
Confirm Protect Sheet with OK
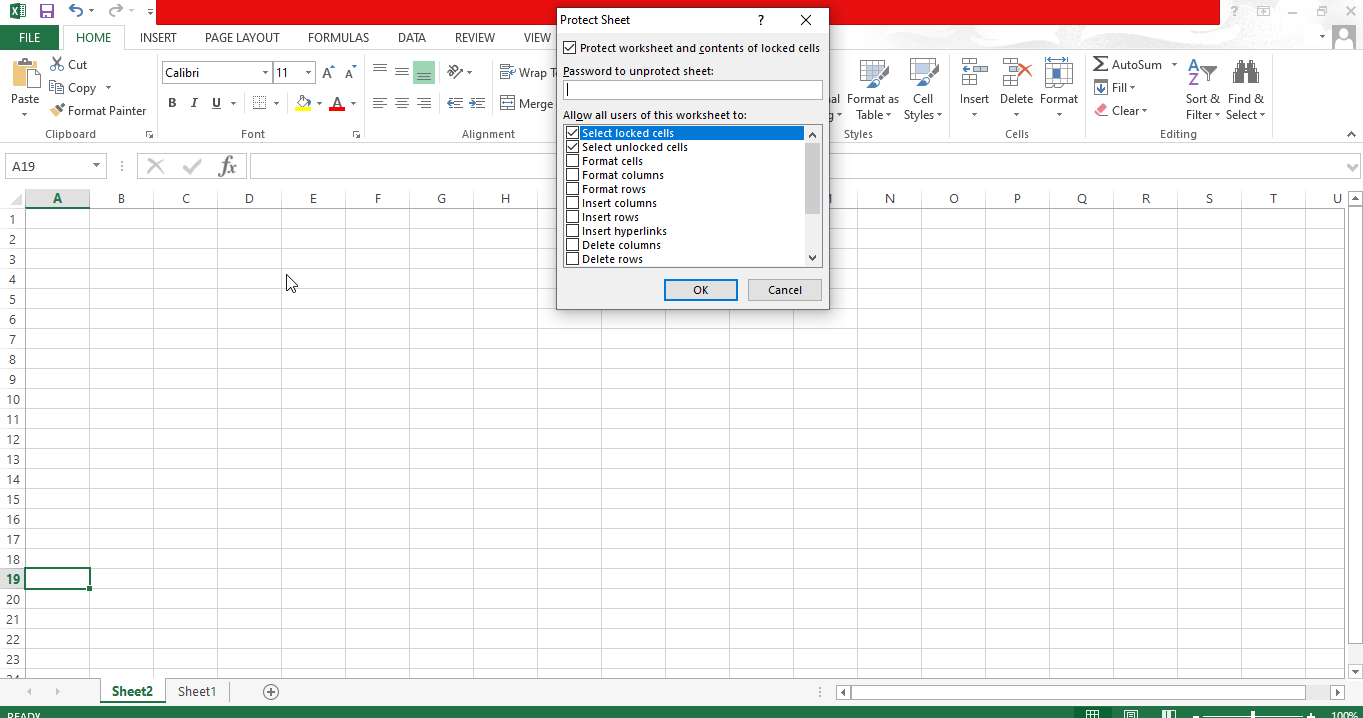click(x=701, y=290)
